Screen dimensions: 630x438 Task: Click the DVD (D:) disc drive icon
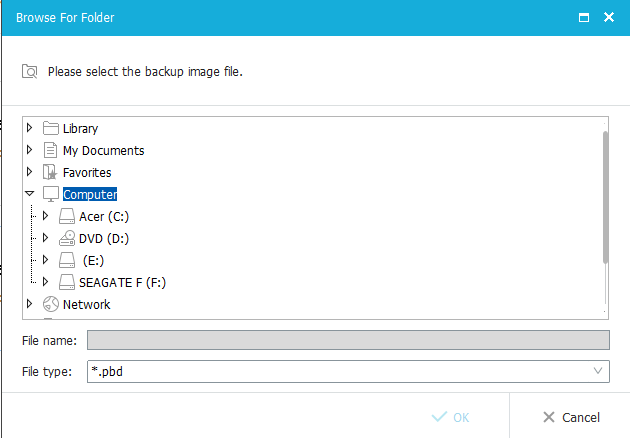tap(67, 238)
